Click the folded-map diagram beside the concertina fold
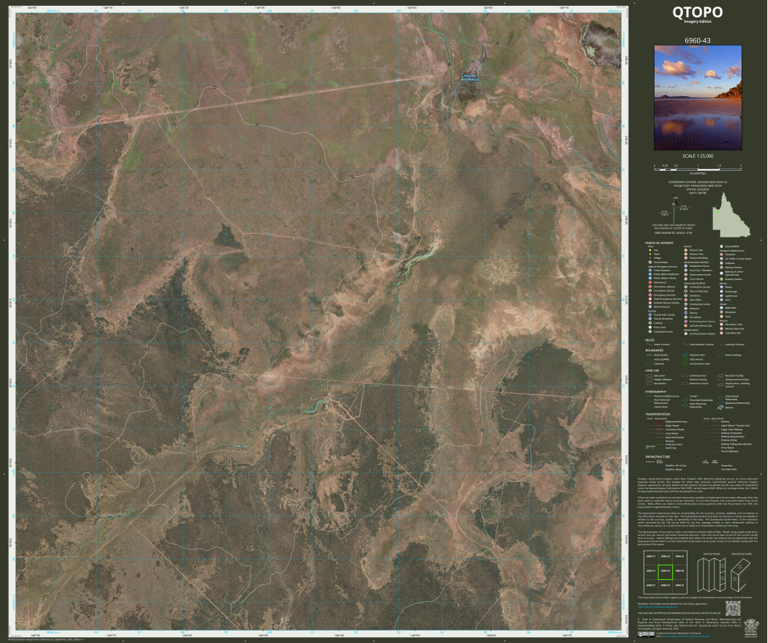This screenshot has width=768, height=643. pyautogui.click(x=740, y=575)
